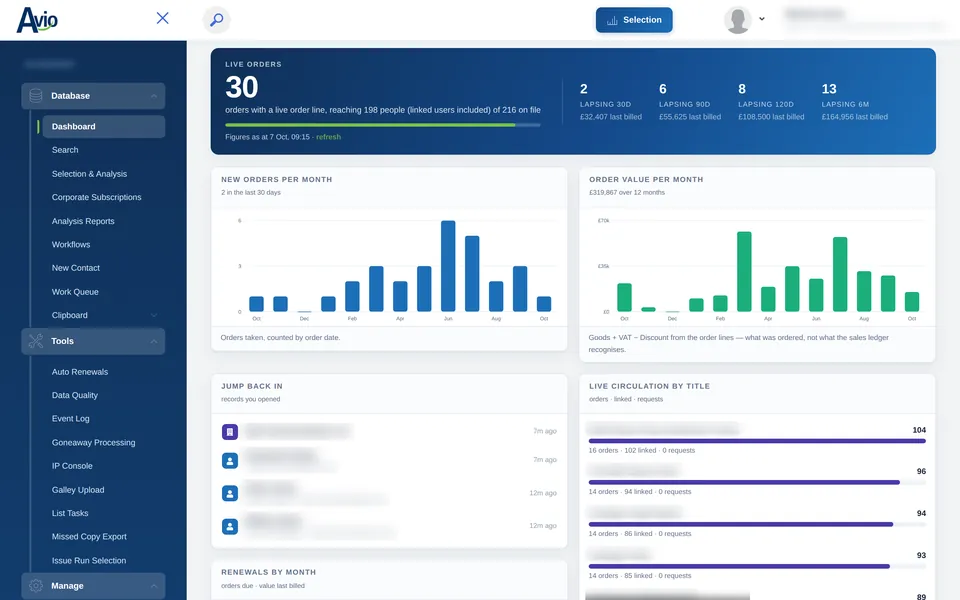Click the circulation bar showing 94
This screenshot has width=960, height=600.
[757, 525]
